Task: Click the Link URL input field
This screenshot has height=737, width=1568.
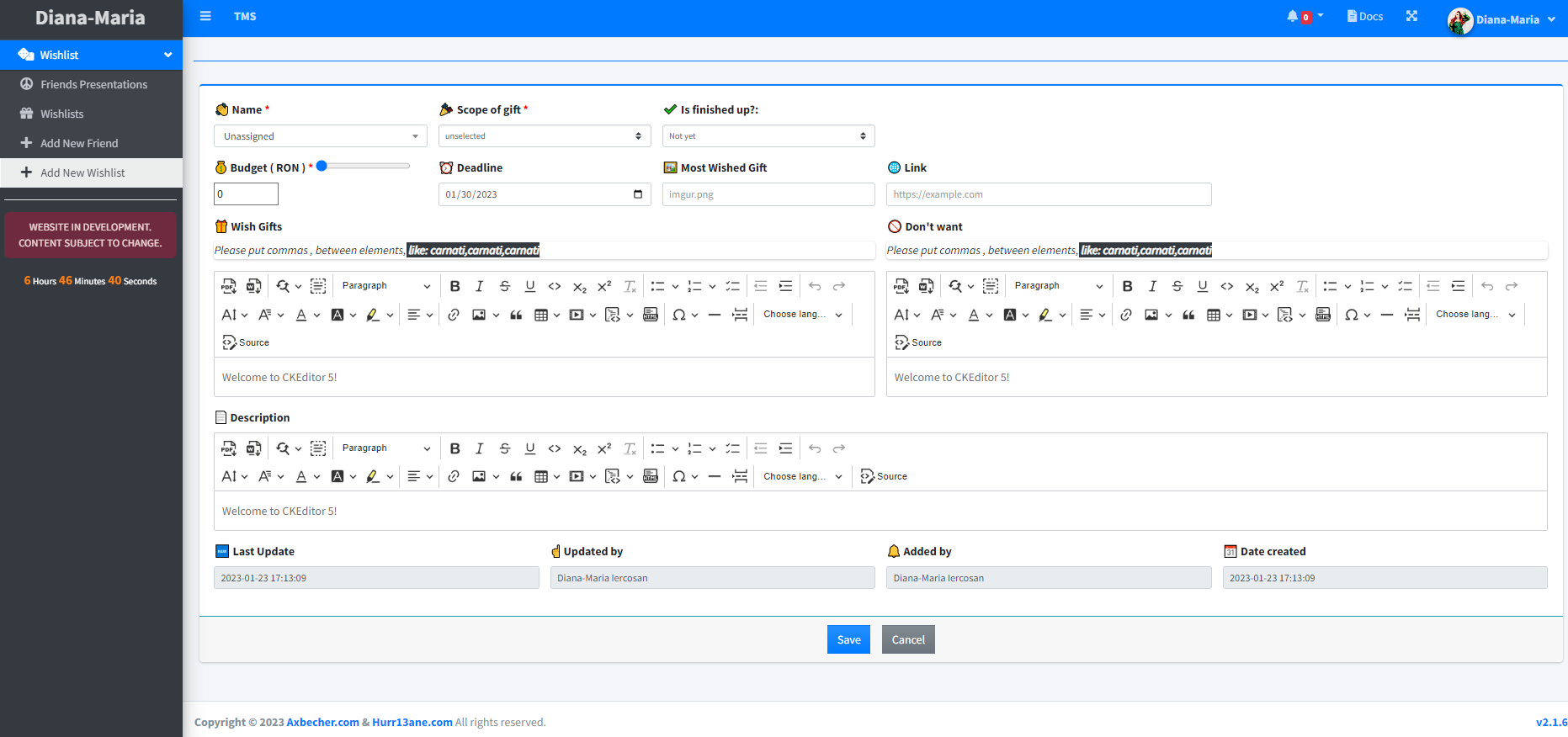Action: click(1048, 194)
